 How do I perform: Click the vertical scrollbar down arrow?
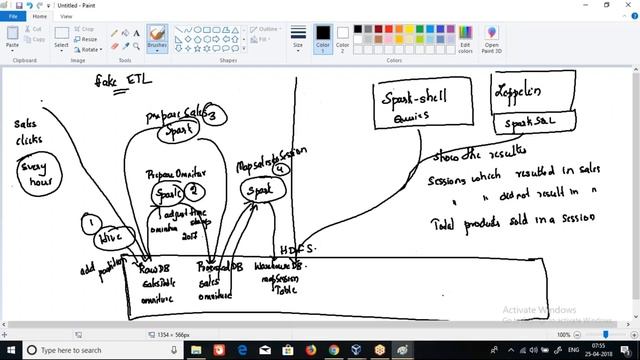click(x=636, y=316)
